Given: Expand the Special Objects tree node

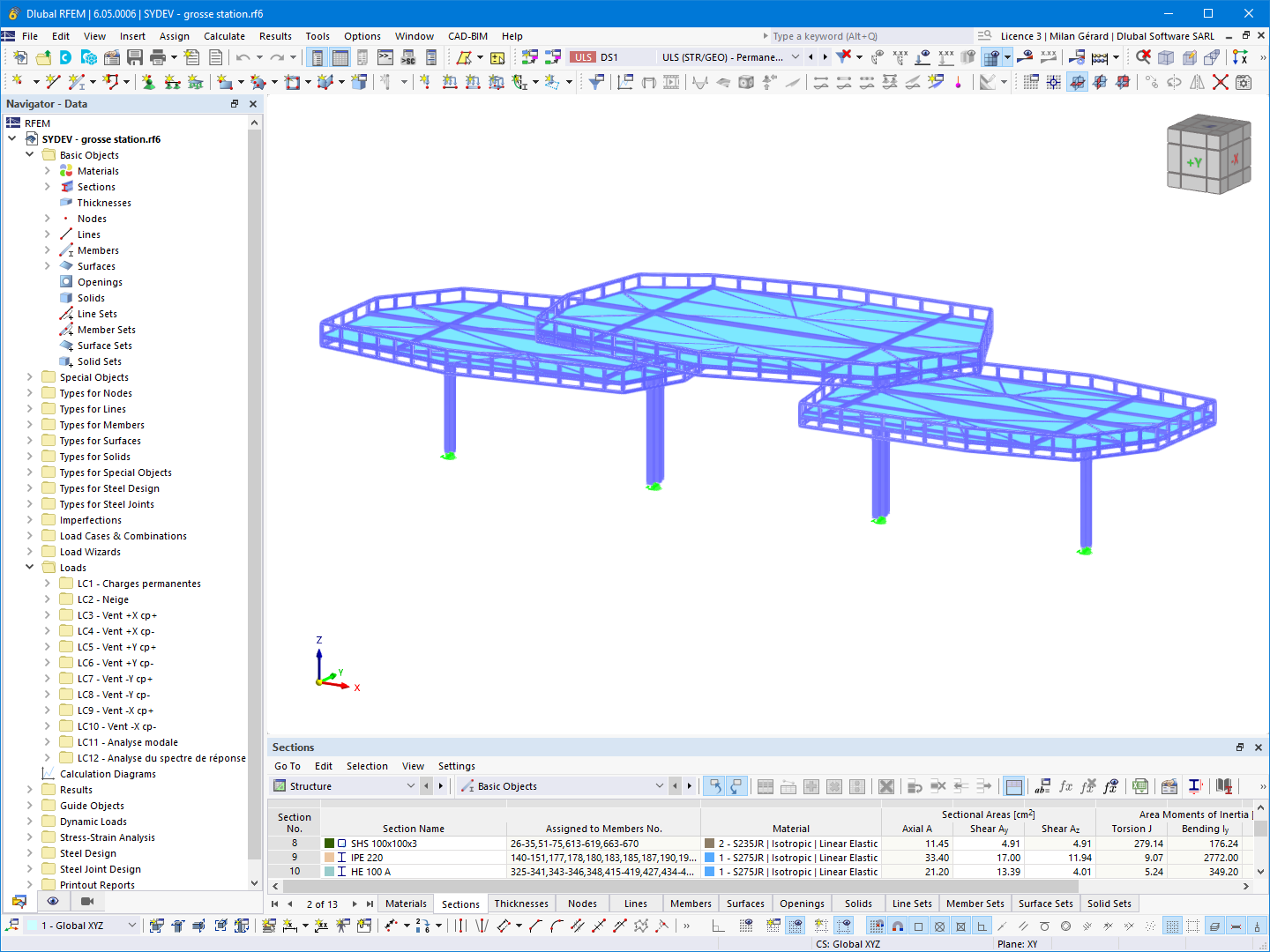Looking at the screenshot, I should (x=29, y=376).
